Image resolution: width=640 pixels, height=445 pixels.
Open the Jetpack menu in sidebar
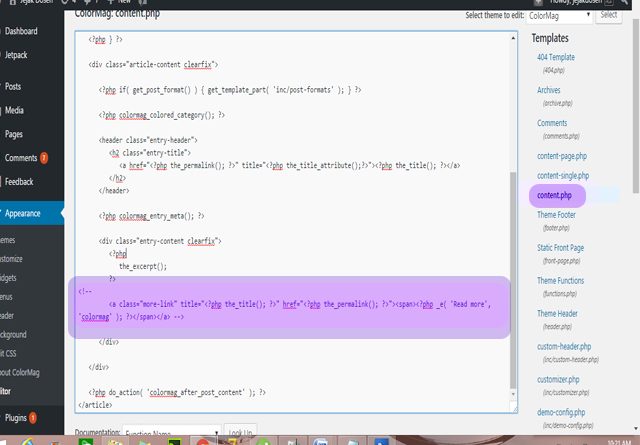click(x=16, y=55)
